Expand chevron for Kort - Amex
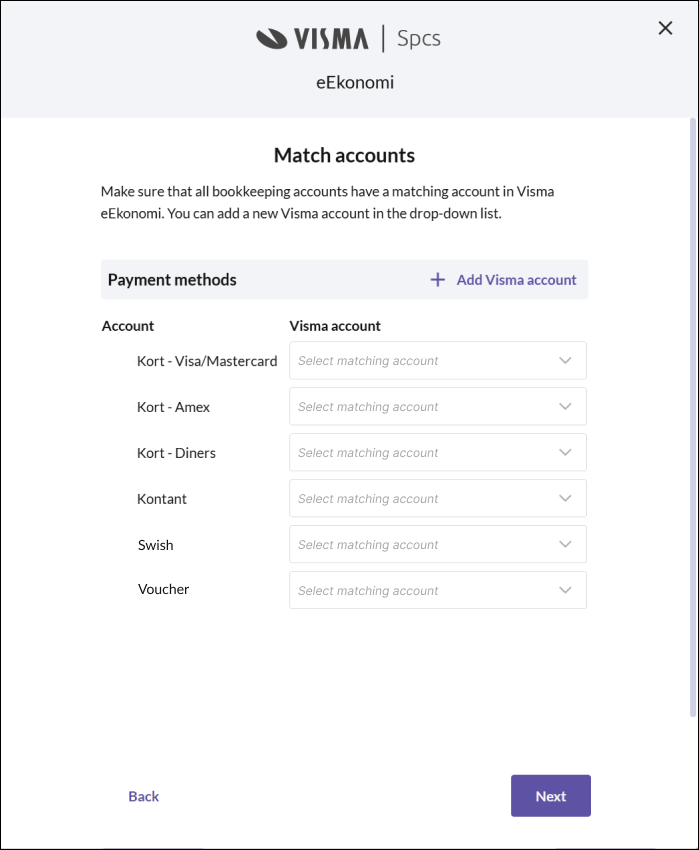The width and height of the screenshot is (699, 850). [565, 407]
